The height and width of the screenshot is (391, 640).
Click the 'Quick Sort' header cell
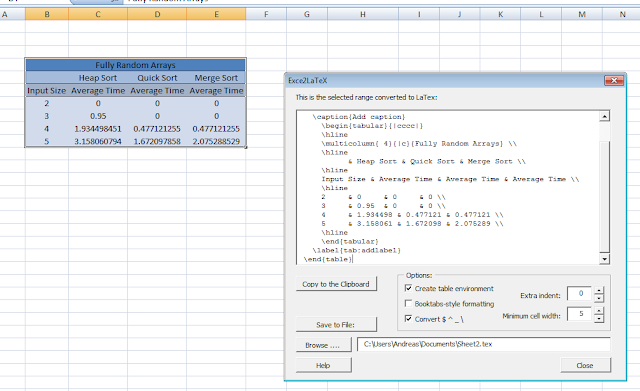(157, 78)
